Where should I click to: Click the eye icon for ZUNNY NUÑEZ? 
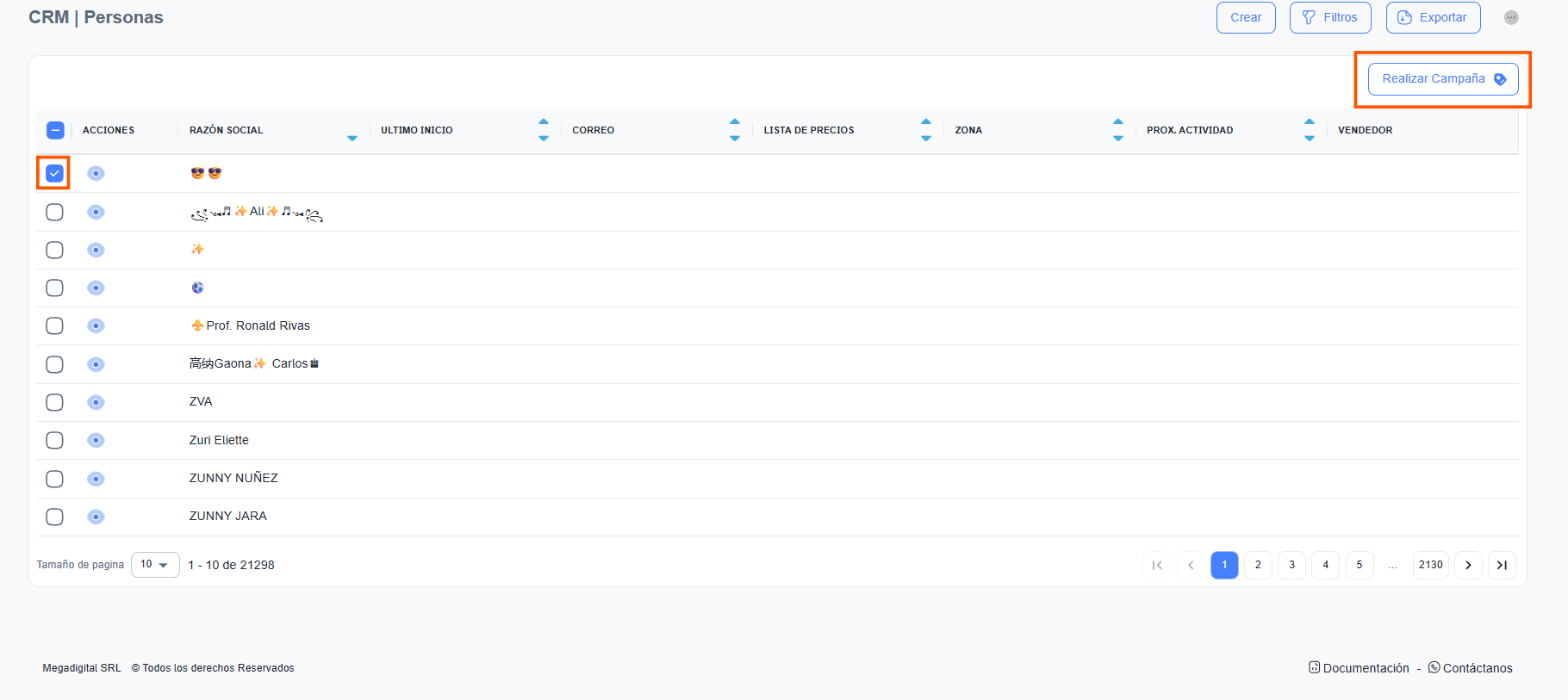pyautogui.click(x=96, y=479)
